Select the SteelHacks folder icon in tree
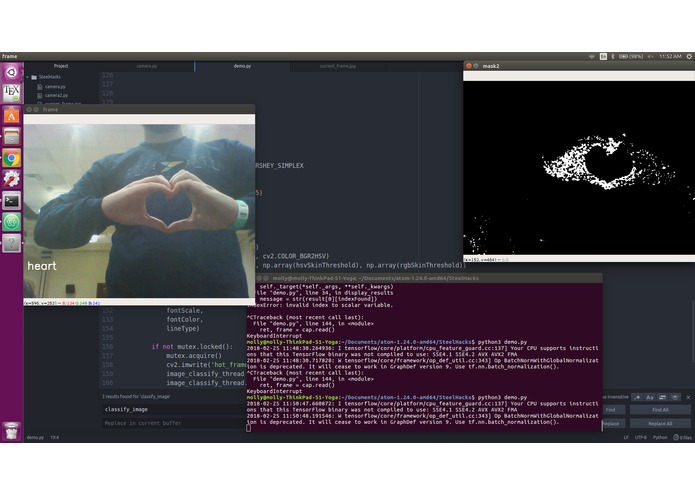This screenshot has width=695, height=494. point(34,77)
